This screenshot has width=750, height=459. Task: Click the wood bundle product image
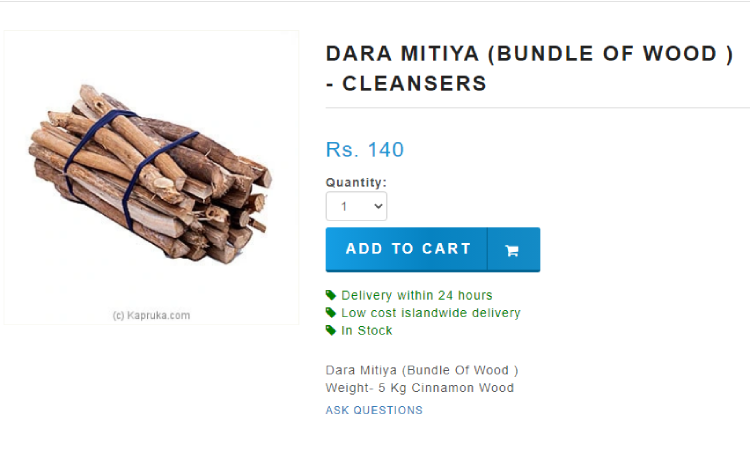pos(150,175)
